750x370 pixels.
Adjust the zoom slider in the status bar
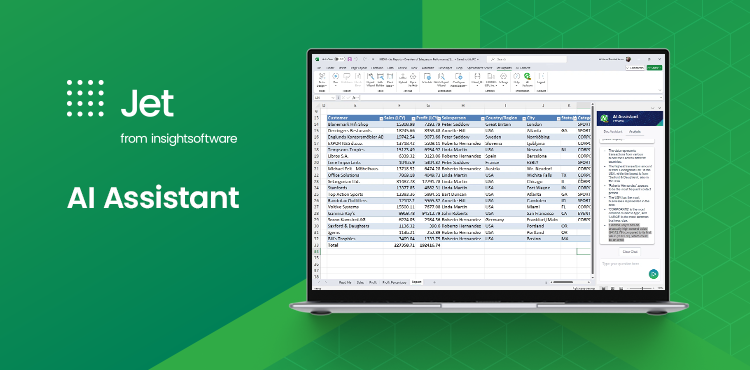coord(641,288)
